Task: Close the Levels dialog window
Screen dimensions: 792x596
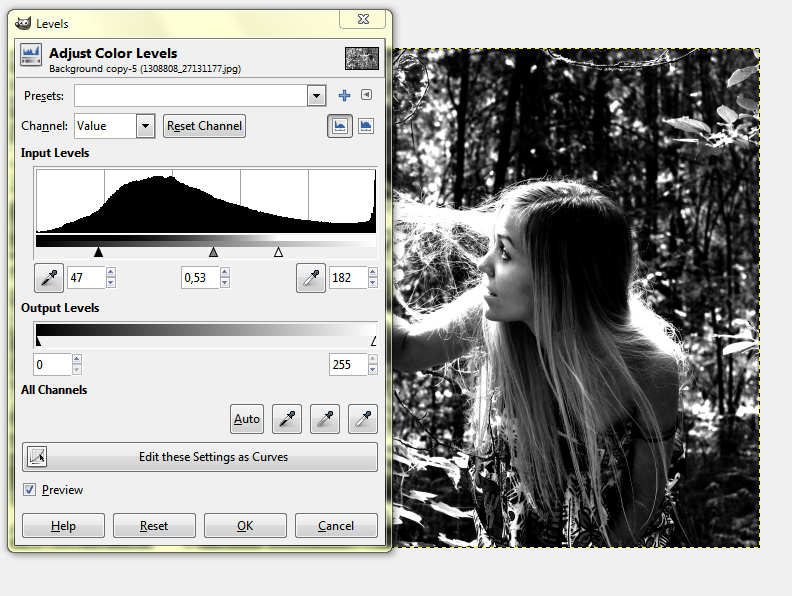Action: [x=363, y=19]
